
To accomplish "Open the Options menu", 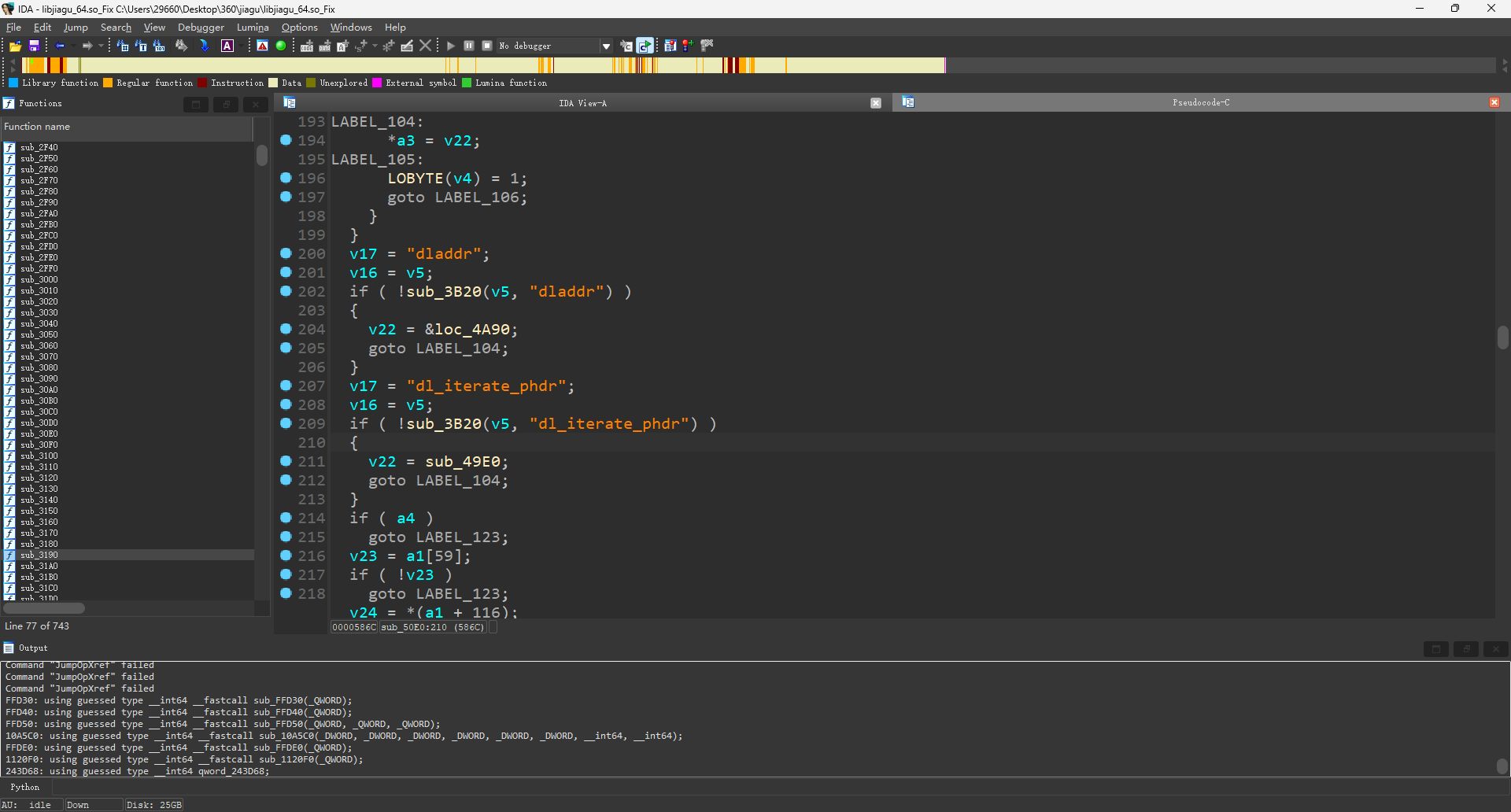I will click(300, 27).
